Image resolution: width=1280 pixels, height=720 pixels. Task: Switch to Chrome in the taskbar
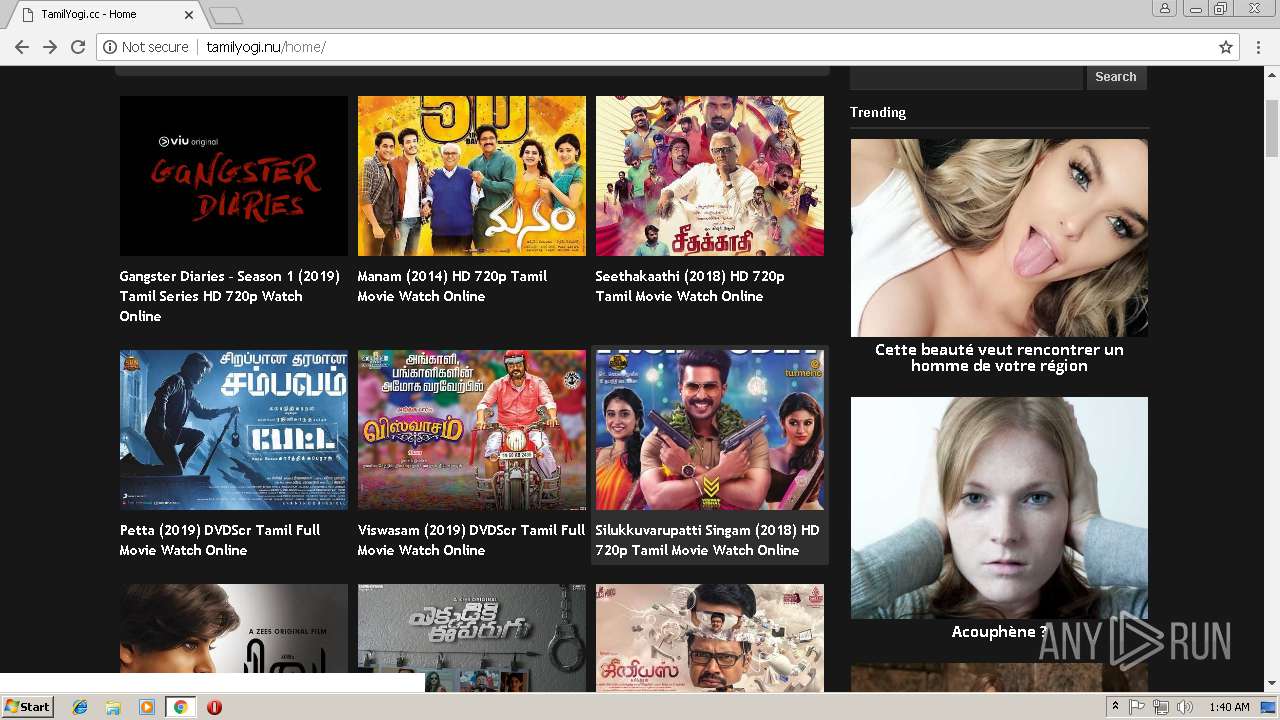(x=180, y=707)
